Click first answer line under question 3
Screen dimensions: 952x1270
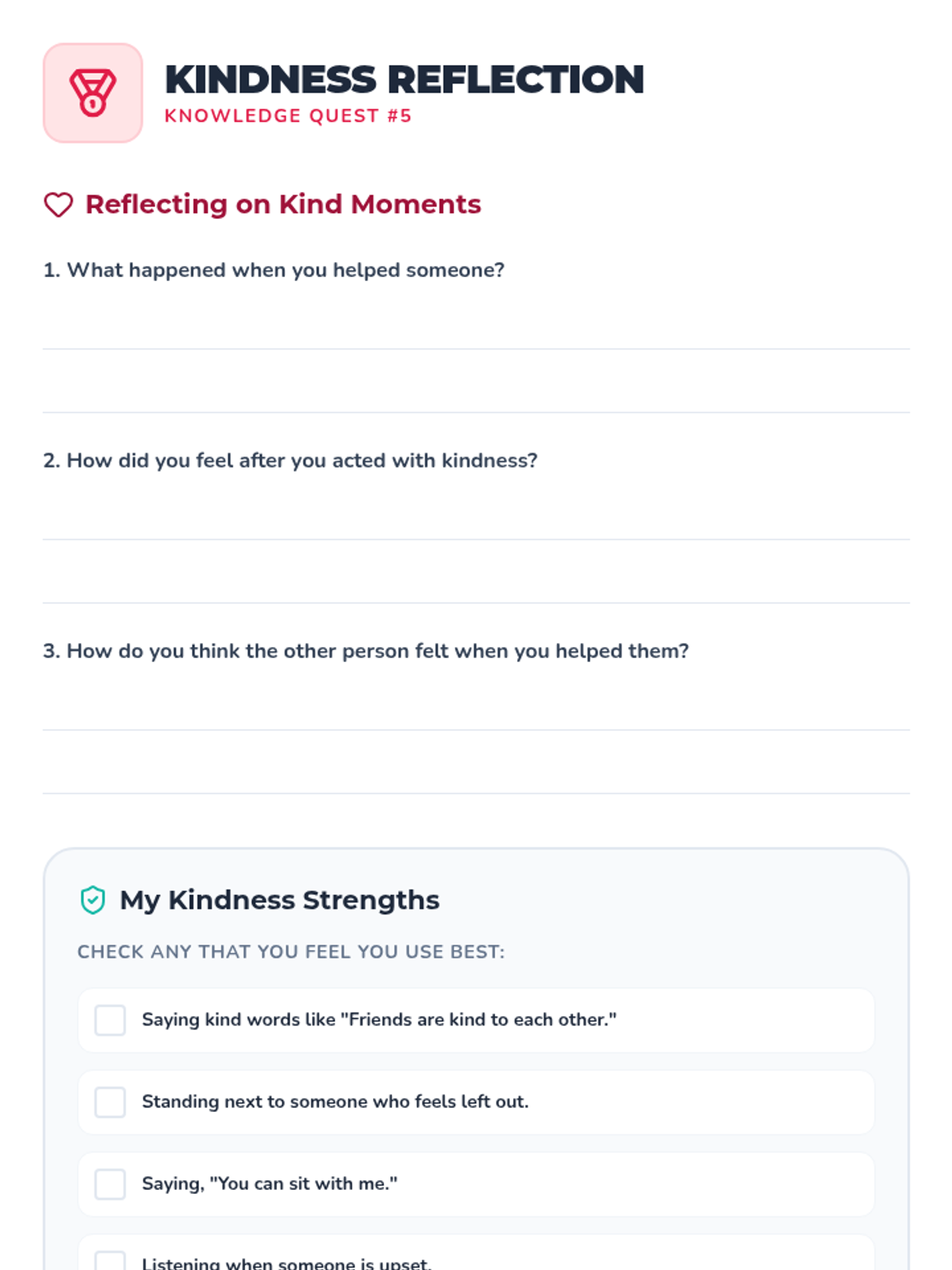(476, 713)
